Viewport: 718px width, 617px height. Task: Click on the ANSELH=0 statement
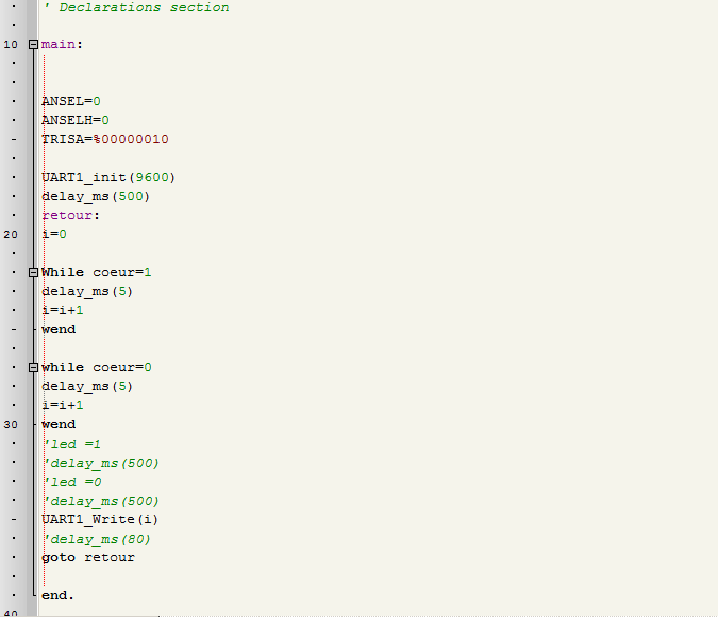(75, 120)
